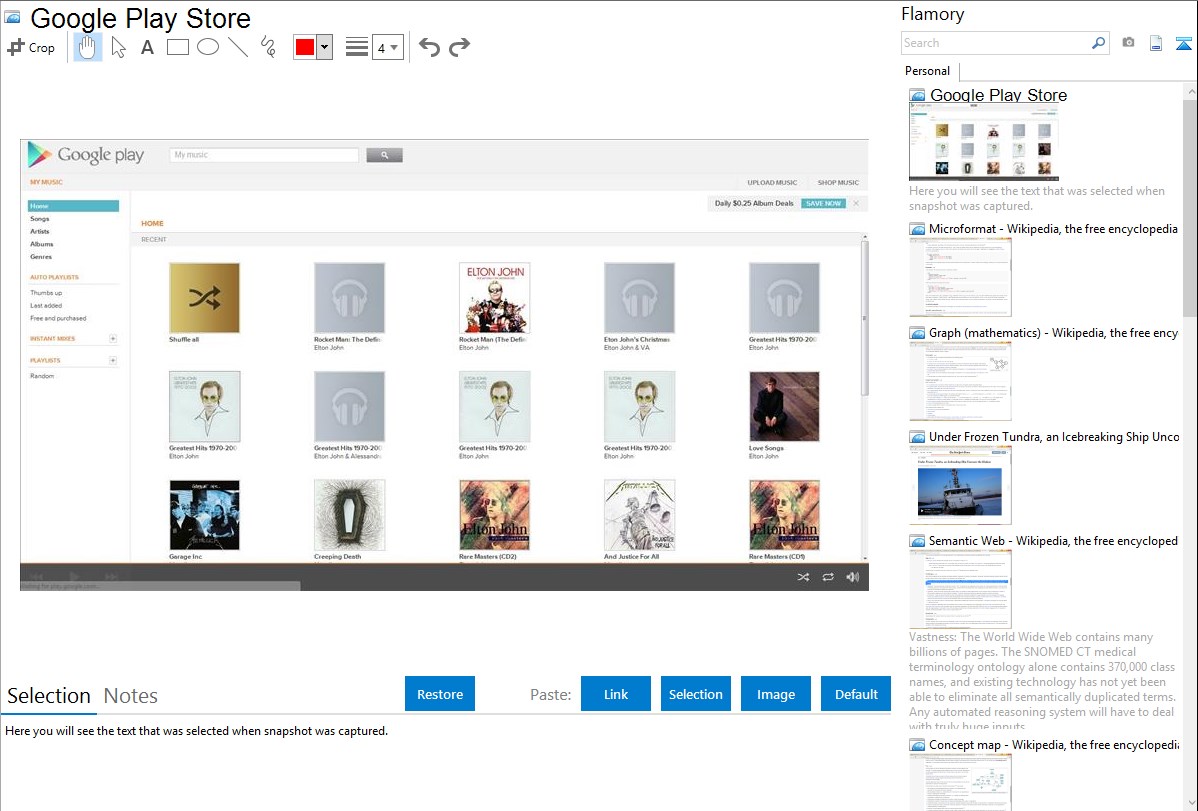1198x811 pixels.
Task: Click the Shuffle all album tile
Action: tap(204, 298)
